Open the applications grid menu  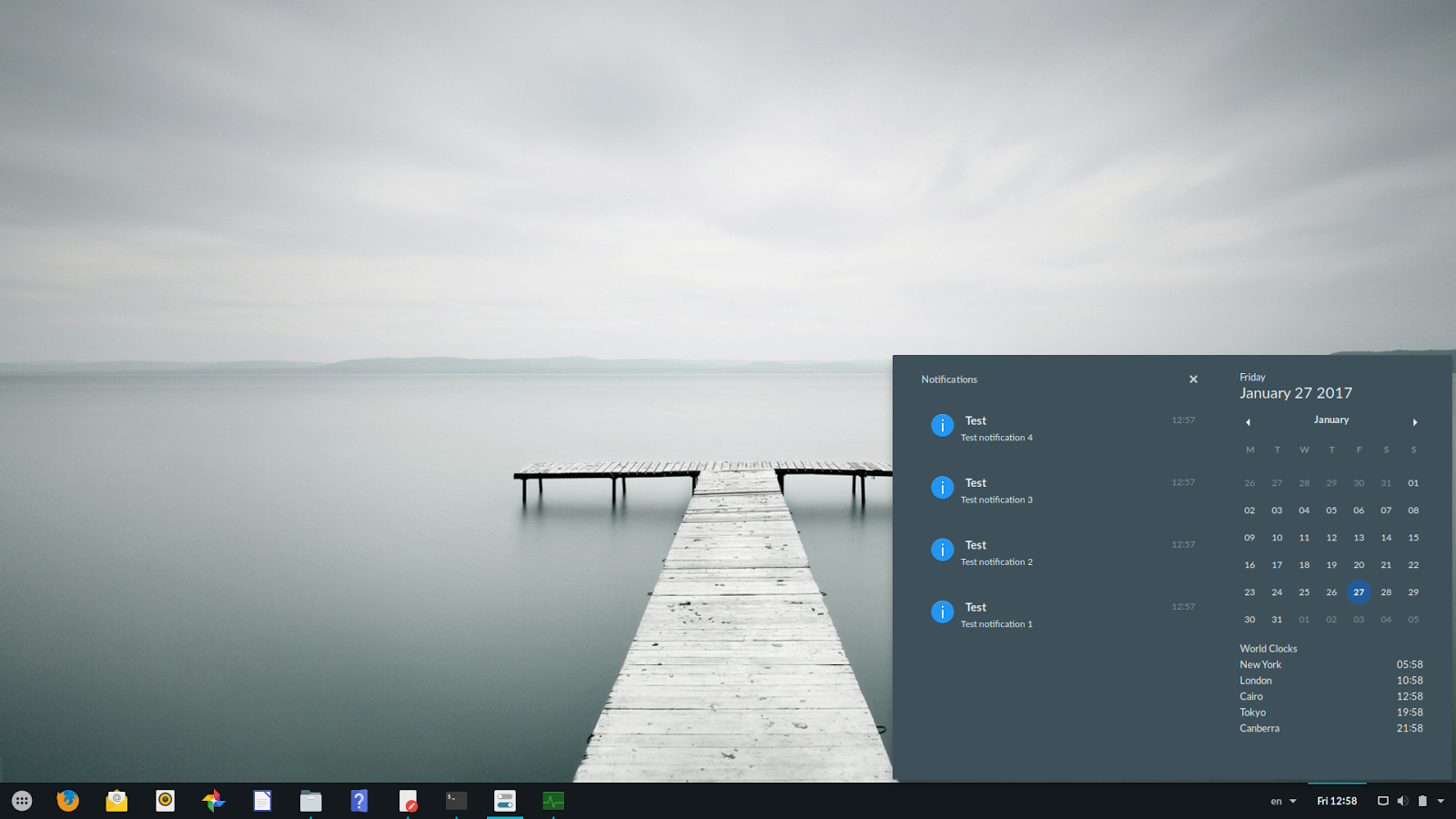[x=20, y=801]
